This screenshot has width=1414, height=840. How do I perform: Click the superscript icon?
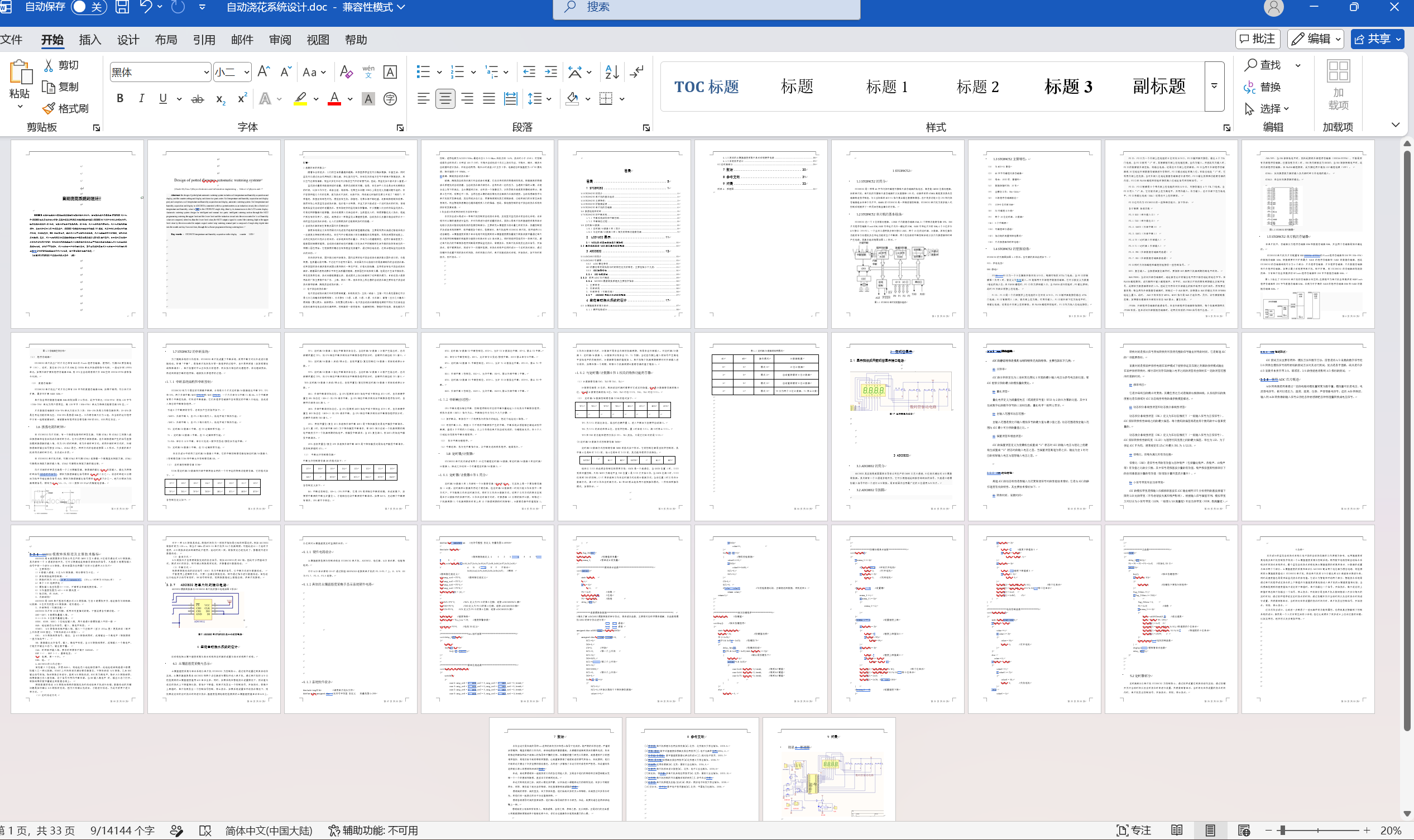242,99
